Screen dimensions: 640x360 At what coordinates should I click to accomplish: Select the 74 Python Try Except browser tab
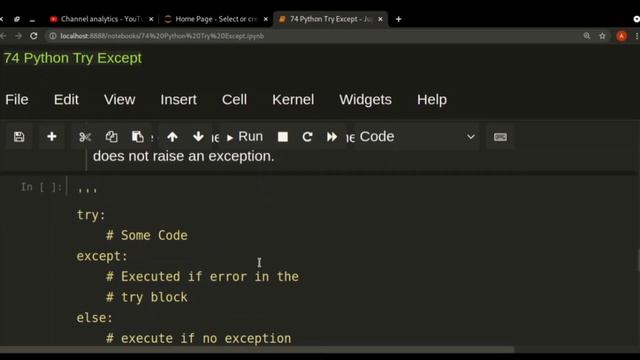tap(330, 19)
